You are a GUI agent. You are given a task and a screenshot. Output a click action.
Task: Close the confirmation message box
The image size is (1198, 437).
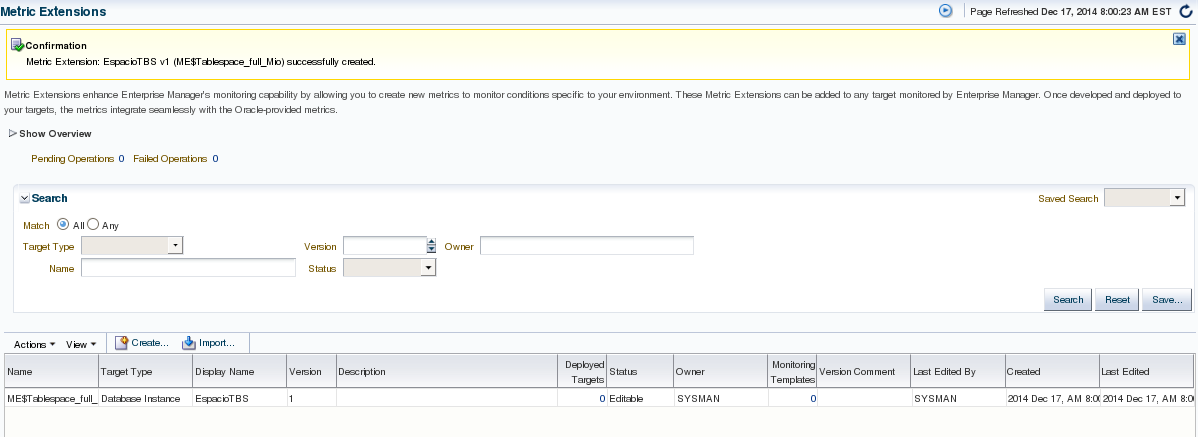tap(1180, 38)
